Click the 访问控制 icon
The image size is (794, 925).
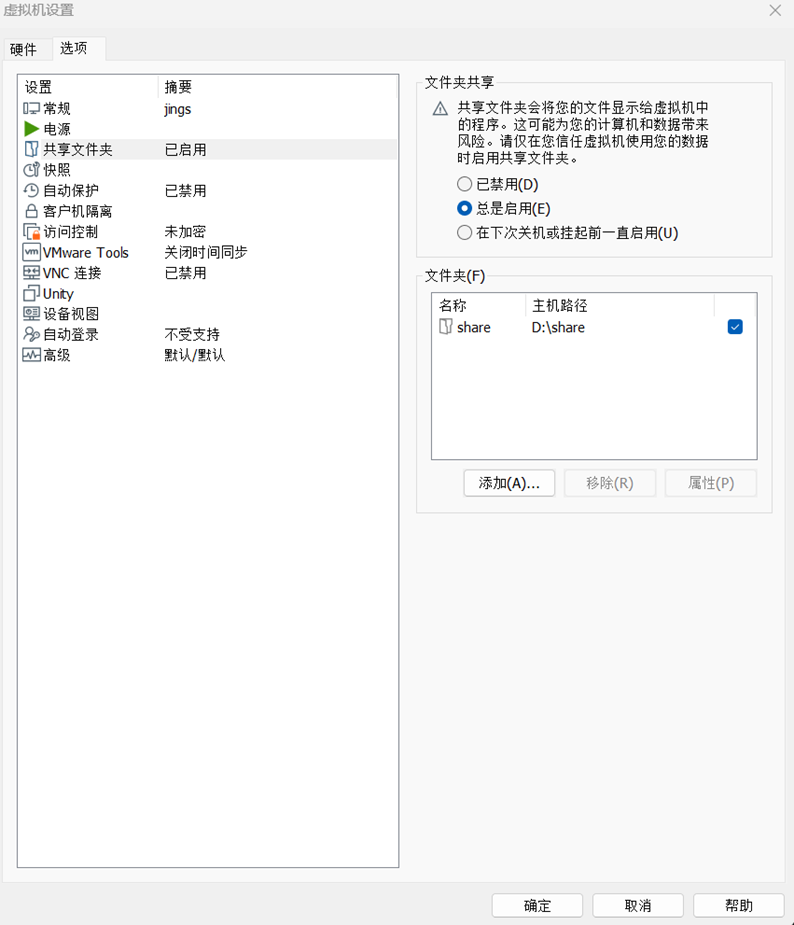coord(31,232)
